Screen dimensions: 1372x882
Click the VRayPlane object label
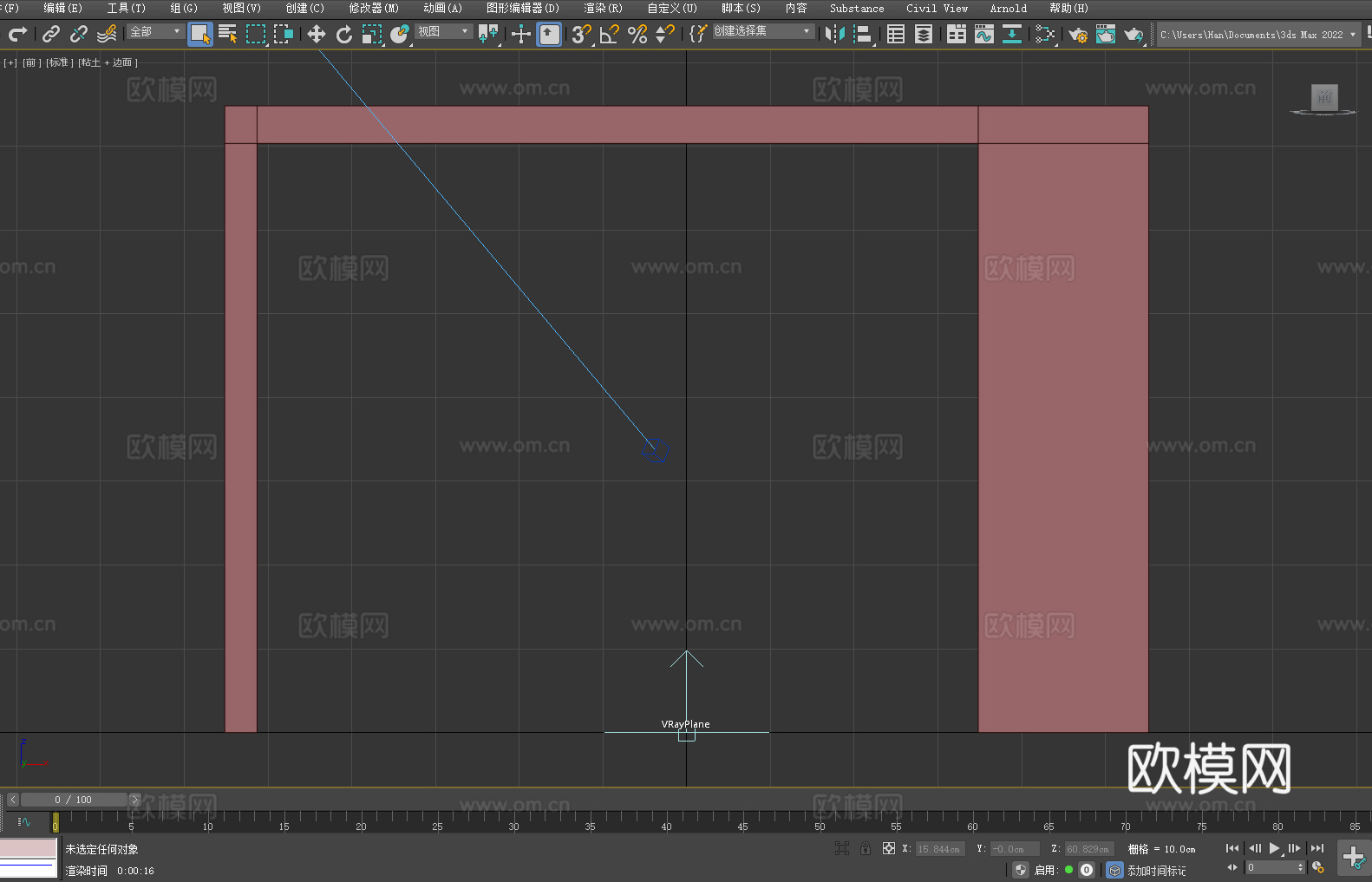coord(685,724)
